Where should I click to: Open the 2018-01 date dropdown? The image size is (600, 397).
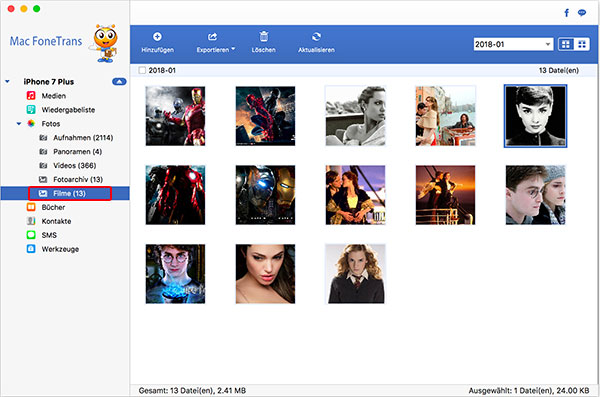[513, 44]
